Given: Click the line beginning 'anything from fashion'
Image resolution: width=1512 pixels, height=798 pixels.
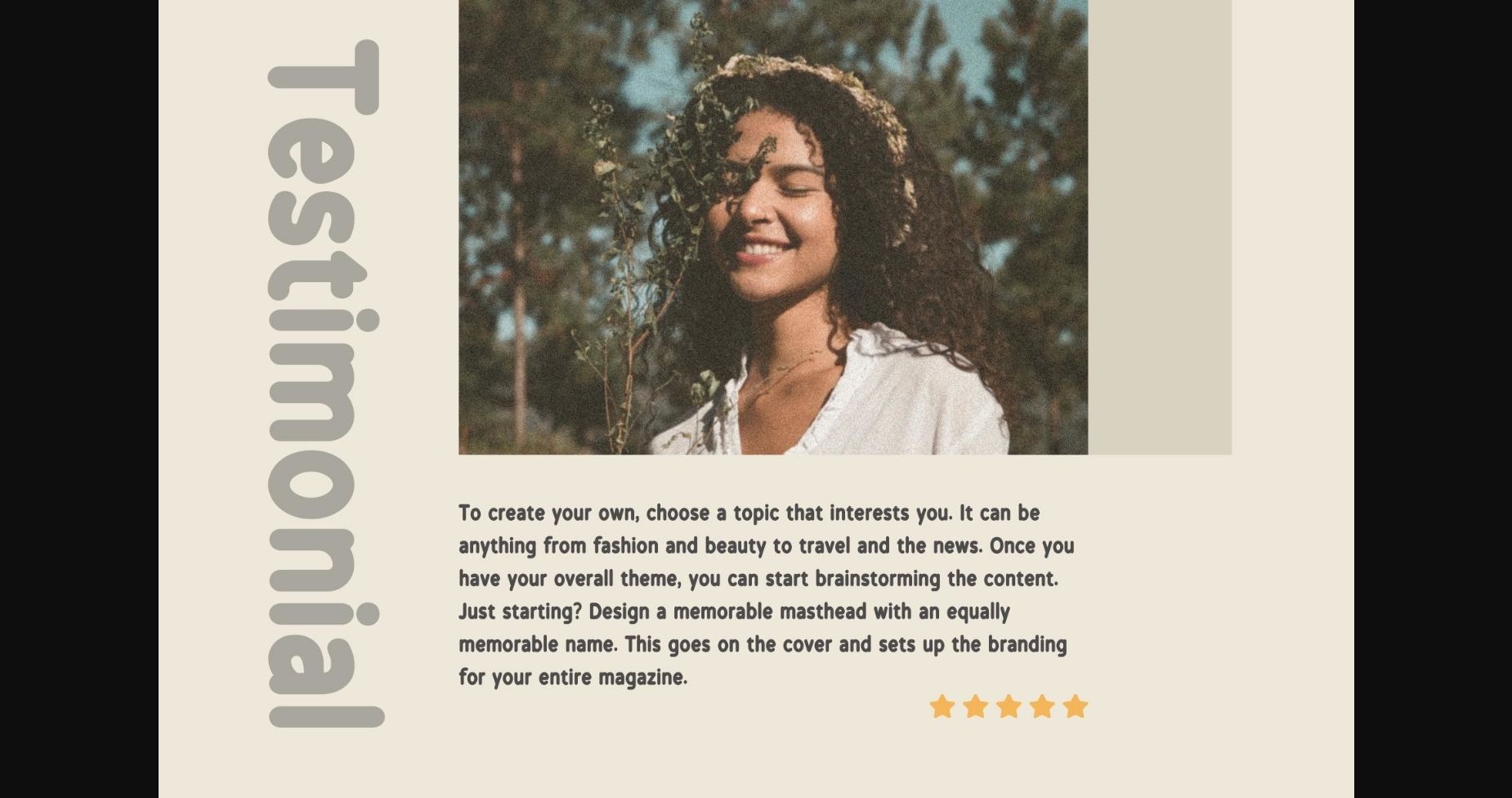Looking at the screenshot, I should [x=766, y=546].
